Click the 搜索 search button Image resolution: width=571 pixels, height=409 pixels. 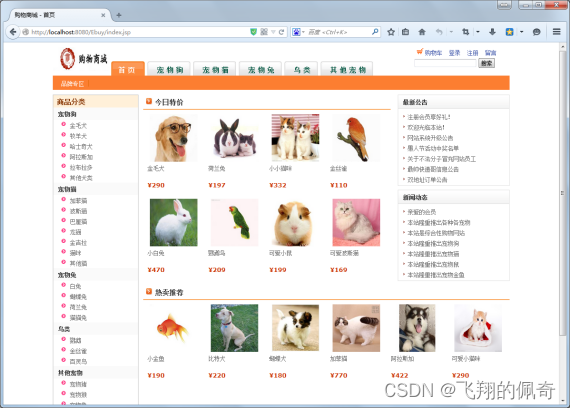[487, 63]
